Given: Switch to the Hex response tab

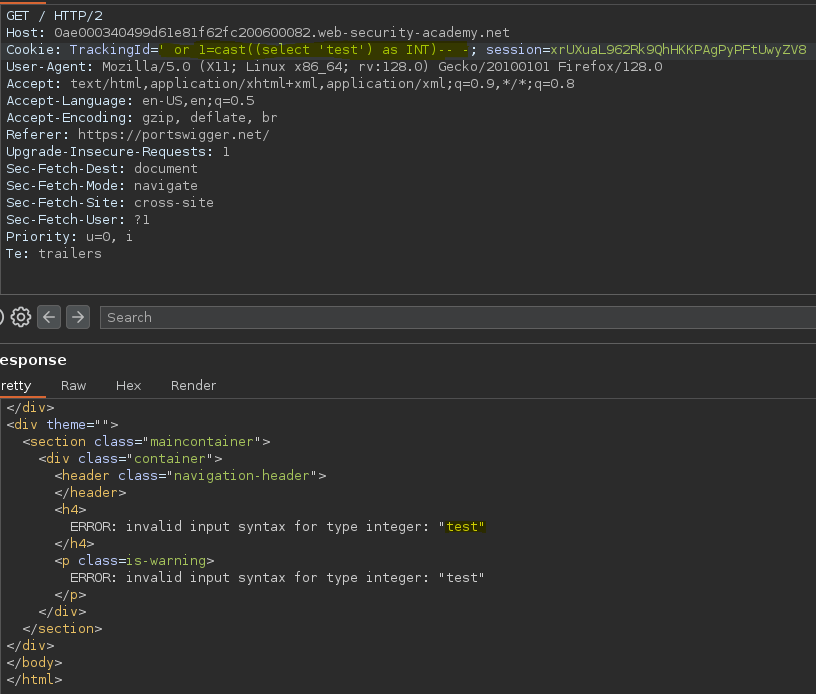Looking at the screenshot, I should point(129,385).
